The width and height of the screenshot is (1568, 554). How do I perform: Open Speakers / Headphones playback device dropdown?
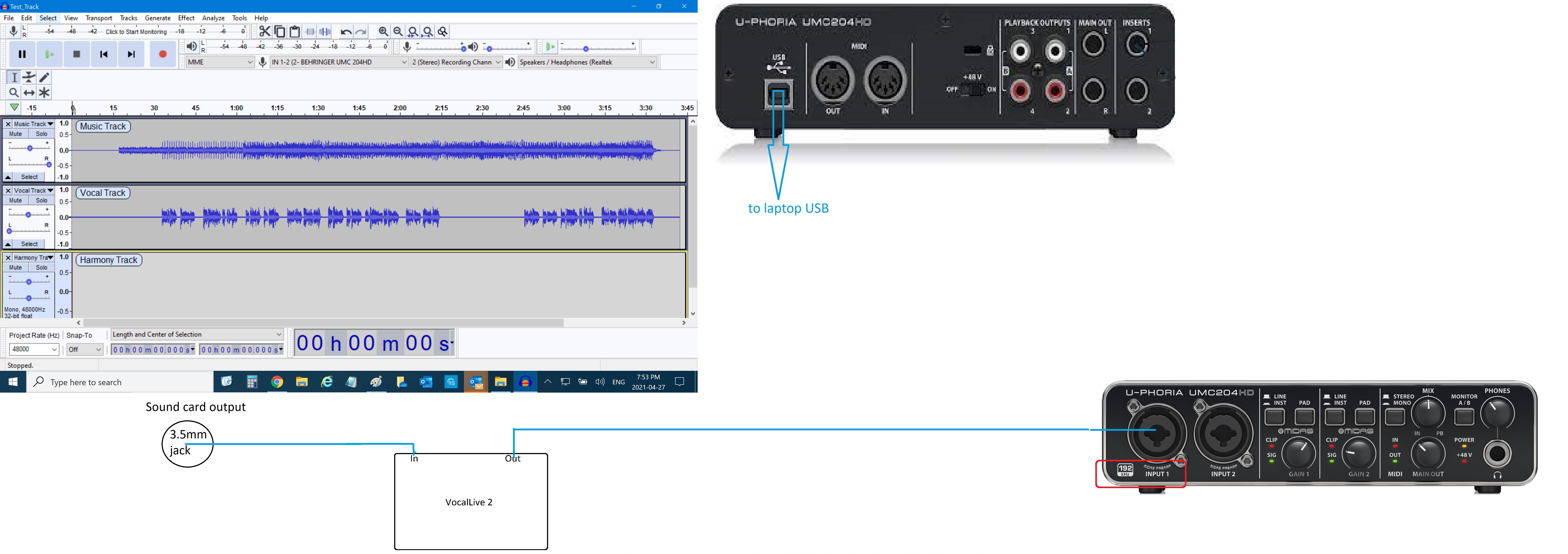coord(587,62)
